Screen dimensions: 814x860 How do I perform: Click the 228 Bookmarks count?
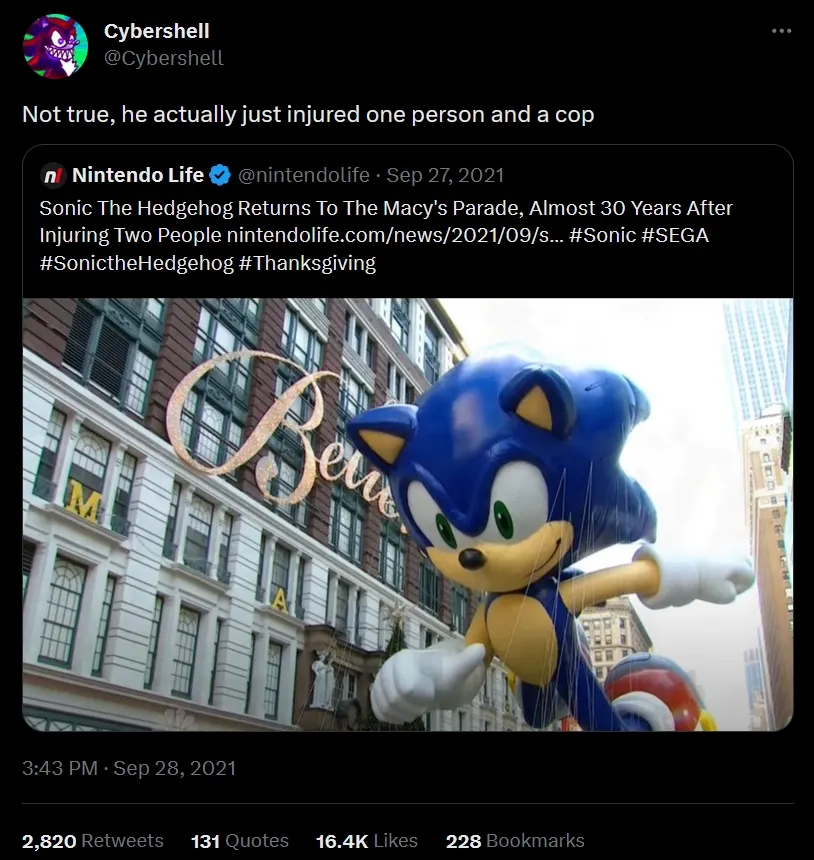coord(515,840)
